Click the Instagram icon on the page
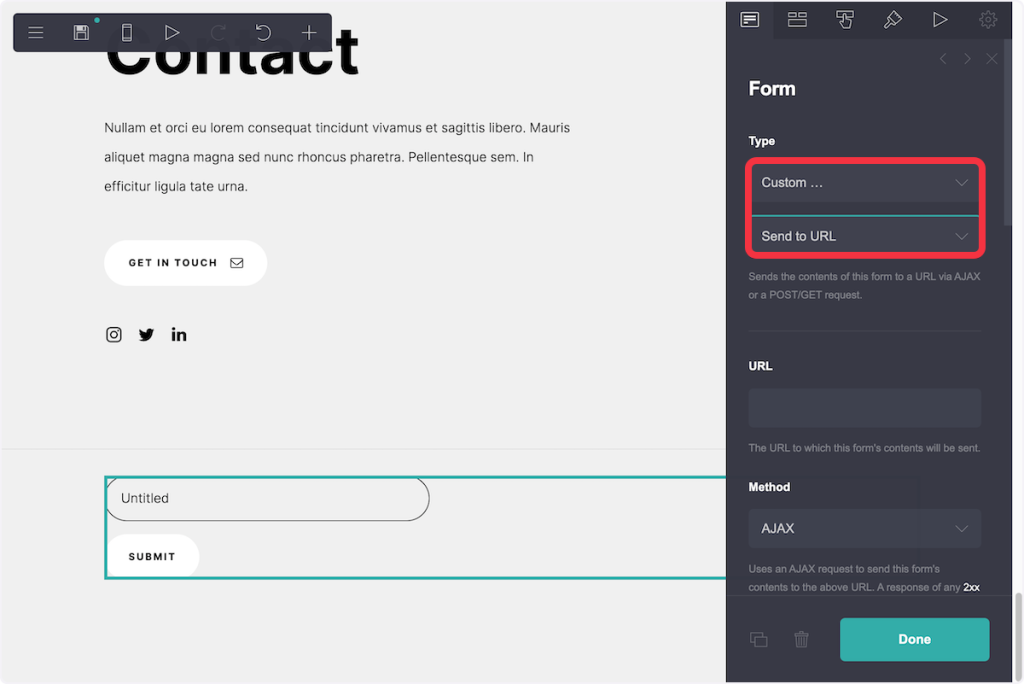This screenshot has height=684, width=1024. [114, 335]
